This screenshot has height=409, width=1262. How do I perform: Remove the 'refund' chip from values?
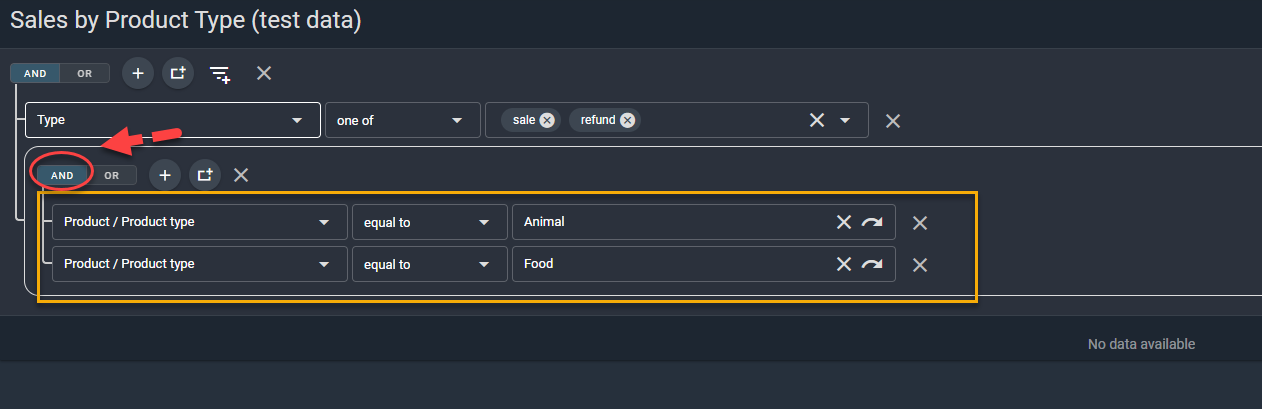627,120
